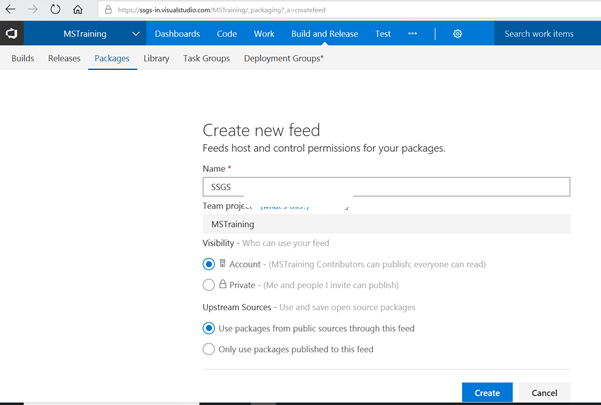Click the MSTraining team project field
This screenshot has height=405, width=601.
pyautogui.click(x=386, y=224)
